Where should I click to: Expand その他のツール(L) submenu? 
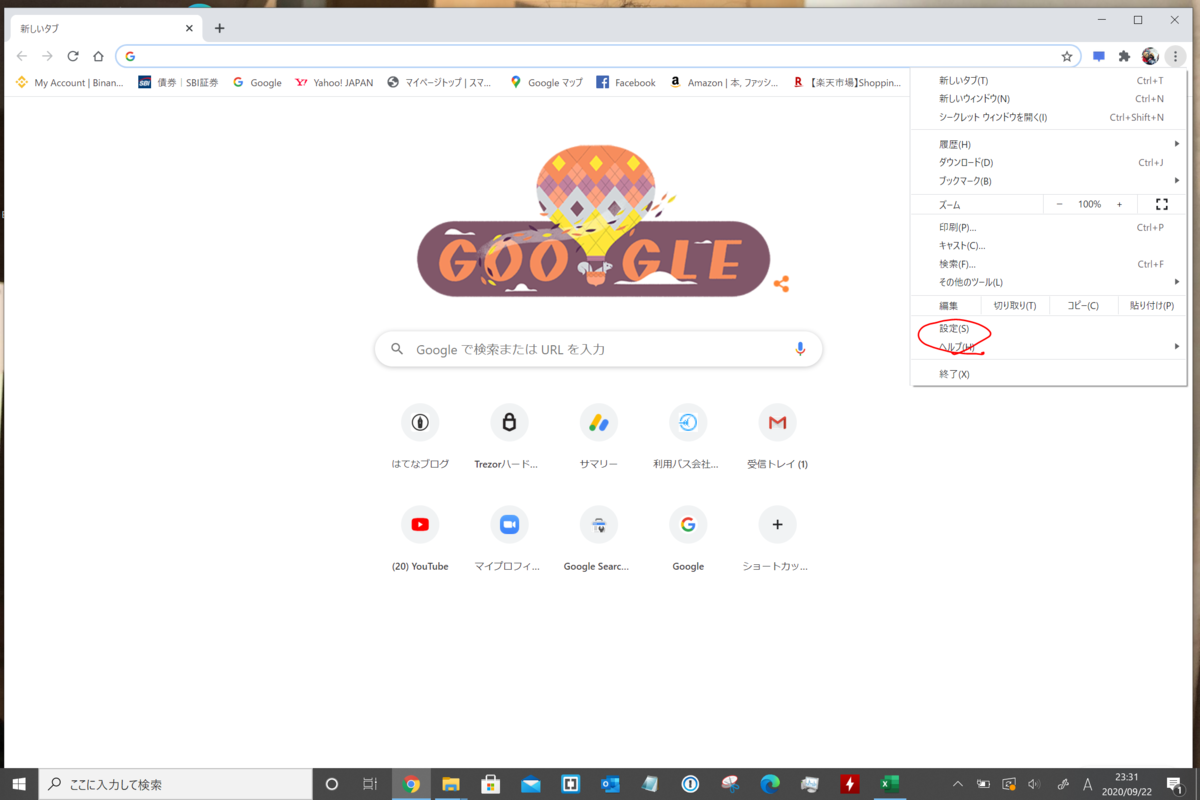[1049, 282]
